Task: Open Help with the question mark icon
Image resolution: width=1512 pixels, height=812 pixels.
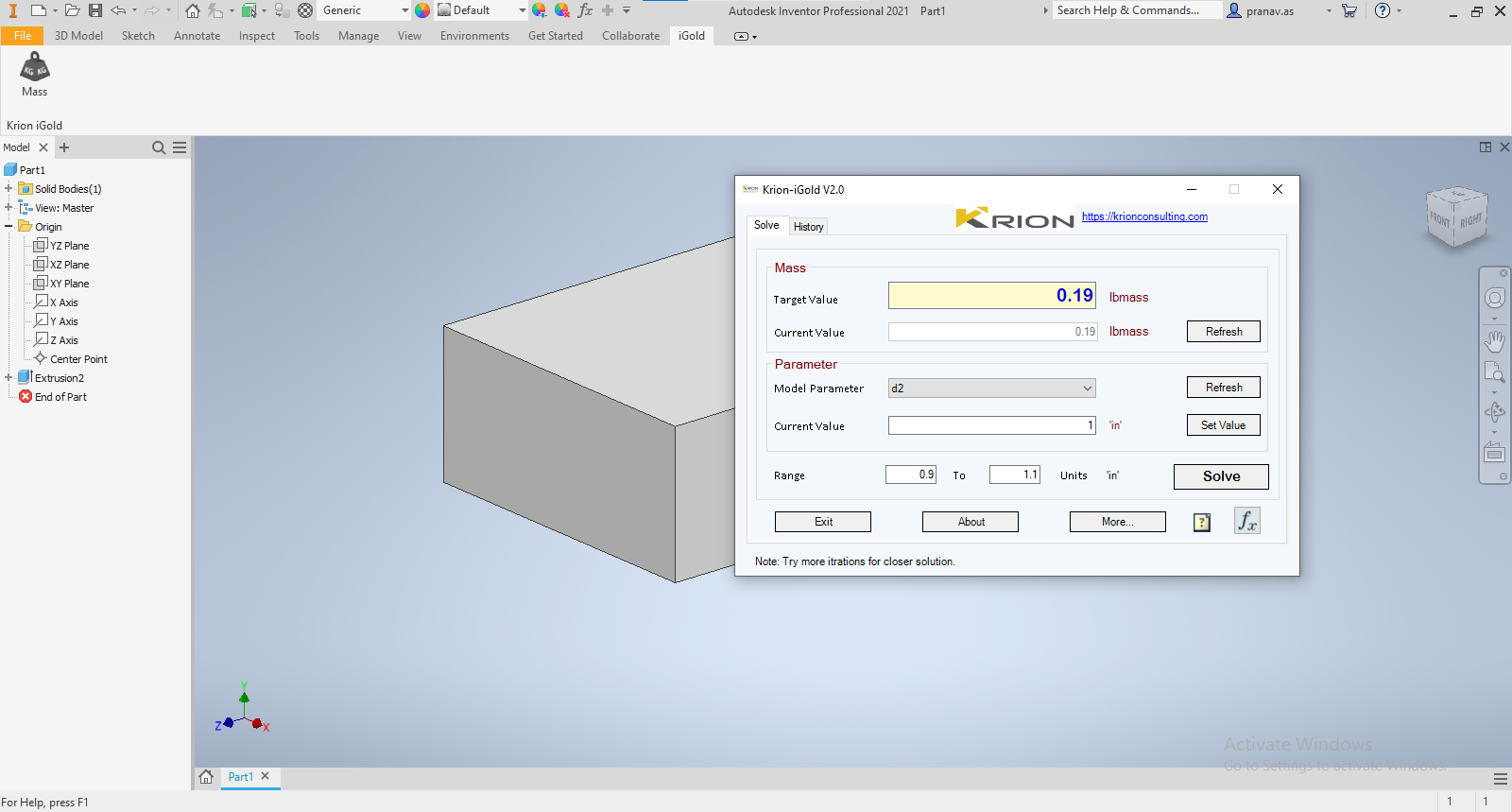Action: click(1383, 11)
